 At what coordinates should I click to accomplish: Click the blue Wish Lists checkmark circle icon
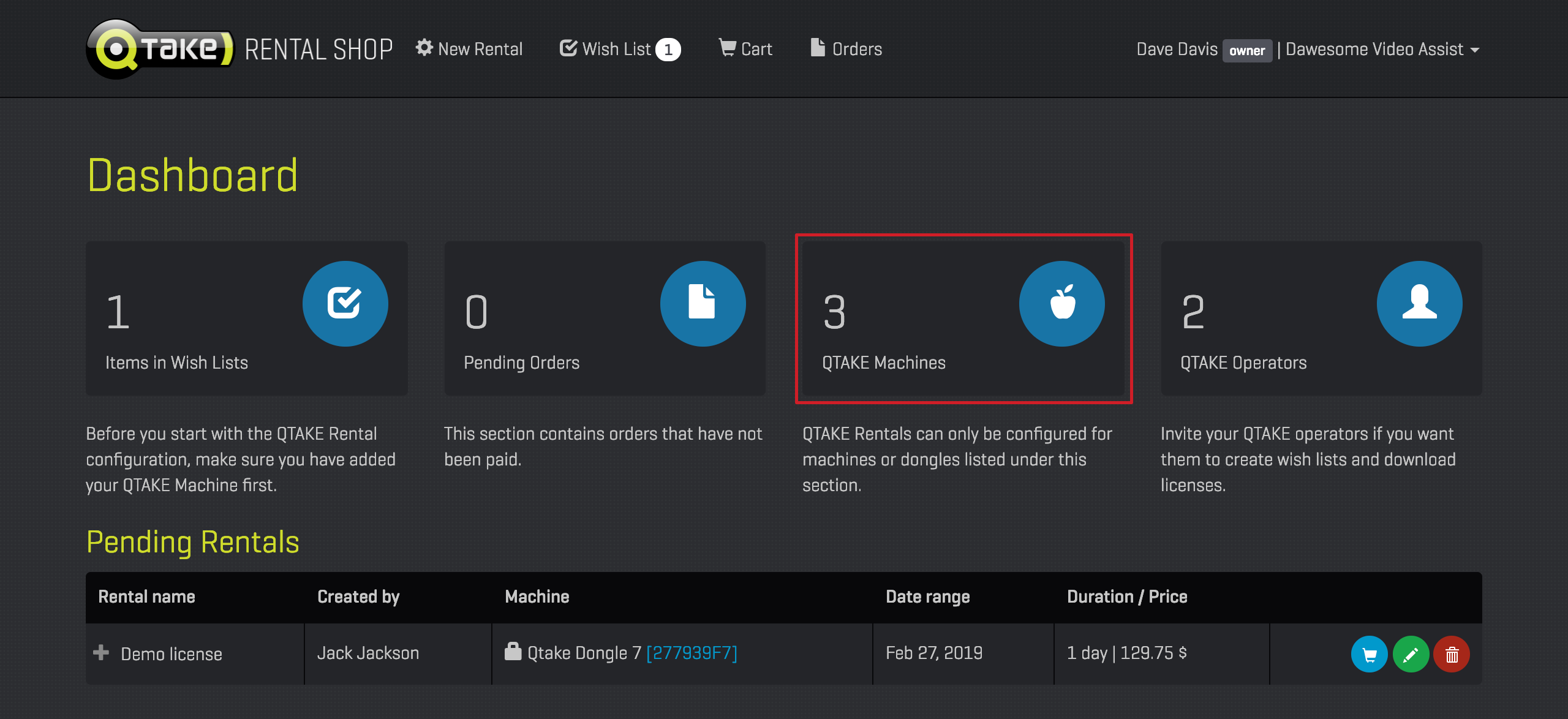345,303
